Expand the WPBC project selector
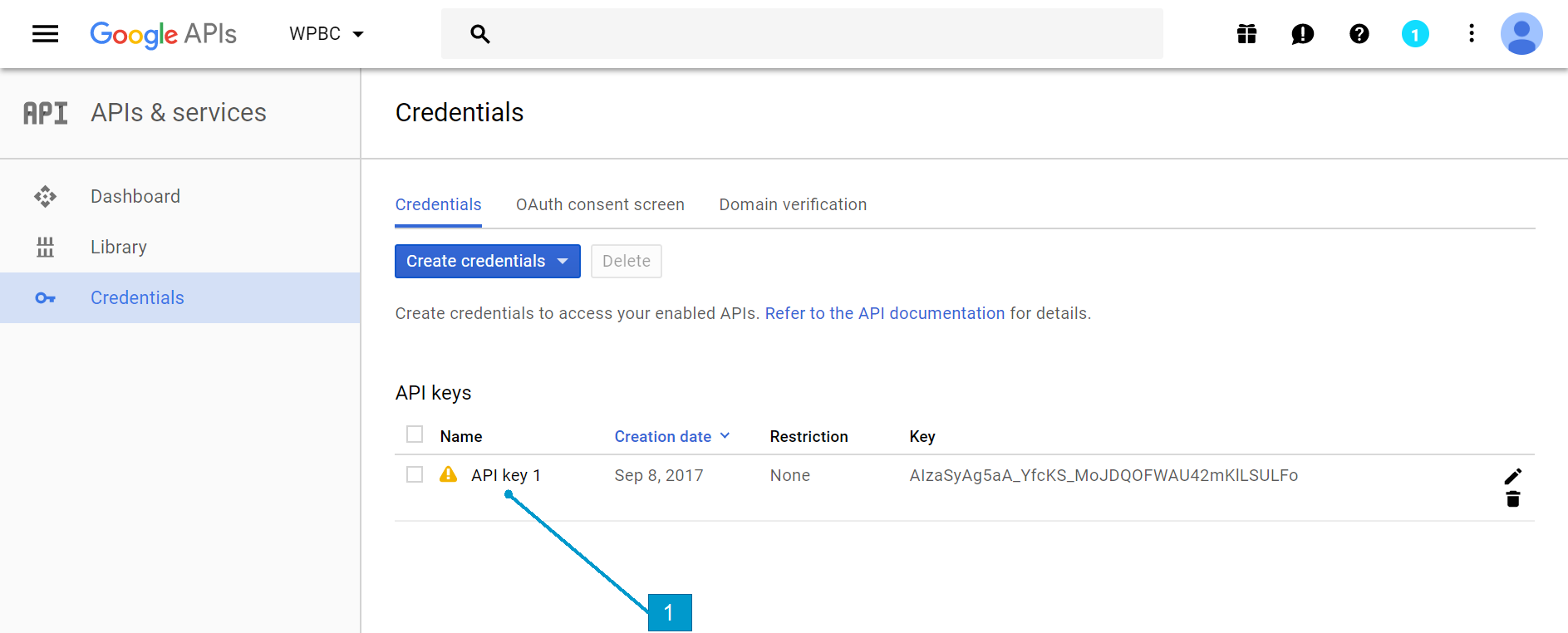Viewport: 1568px width, 633px height. tap(327, 34)
